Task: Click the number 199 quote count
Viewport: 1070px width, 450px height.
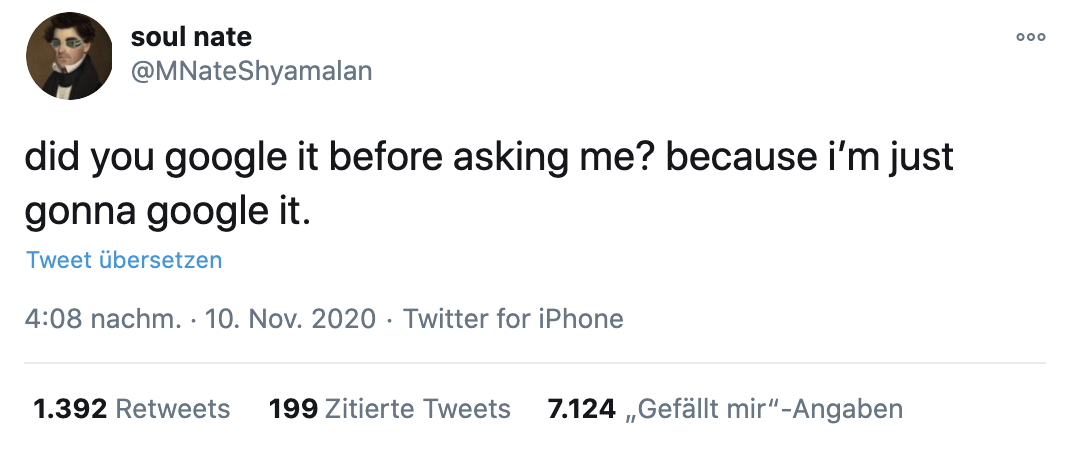Action: click(294, 409)
